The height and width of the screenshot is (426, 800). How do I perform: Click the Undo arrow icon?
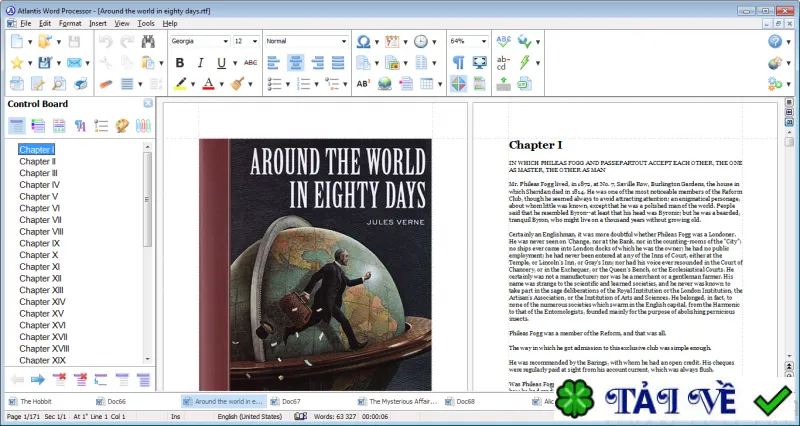(106, 41)
